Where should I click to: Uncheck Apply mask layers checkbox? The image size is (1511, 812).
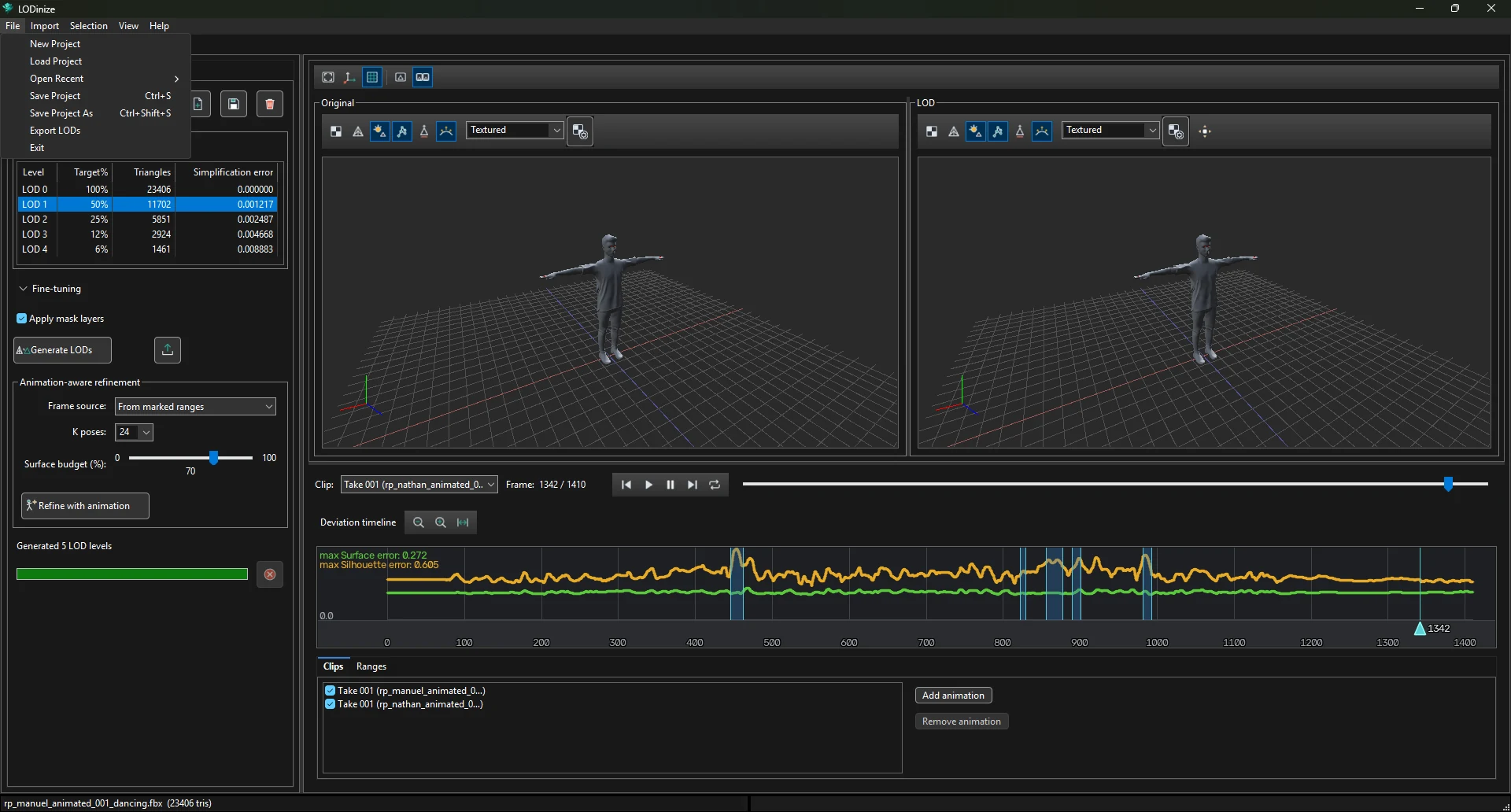pos(22,319)
